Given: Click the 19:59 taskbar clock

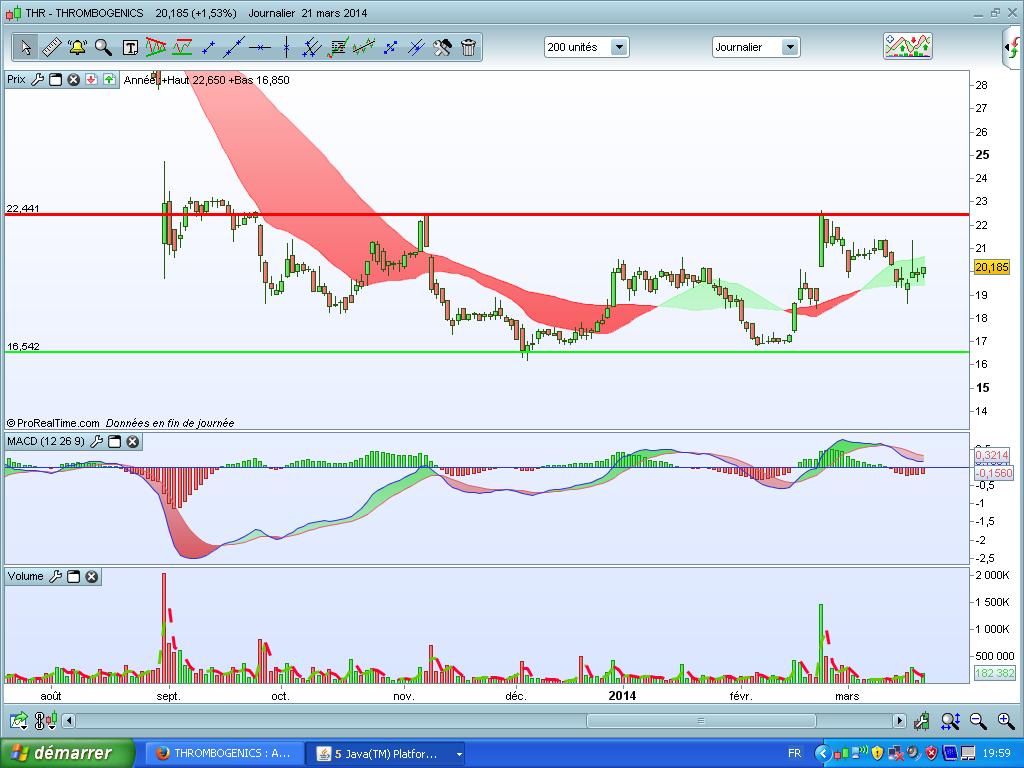Looking at the screenshot, I should [x=997, y=754].
